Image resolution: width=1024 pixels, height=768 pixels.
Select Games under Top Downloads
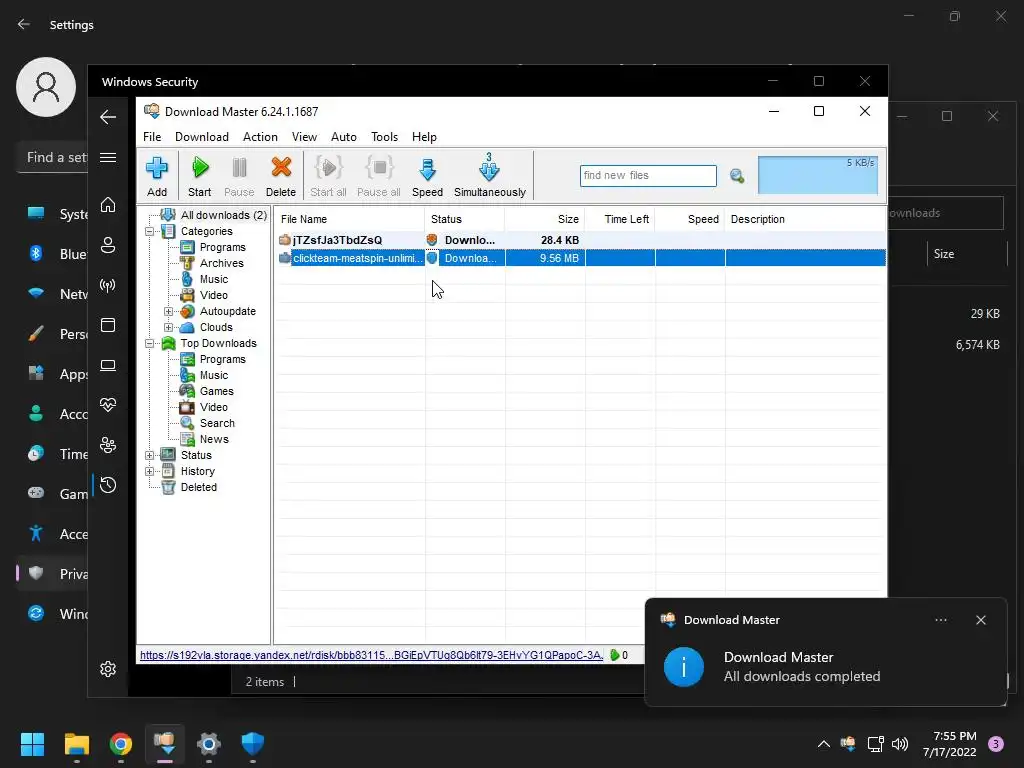click(x=216, y=391)
